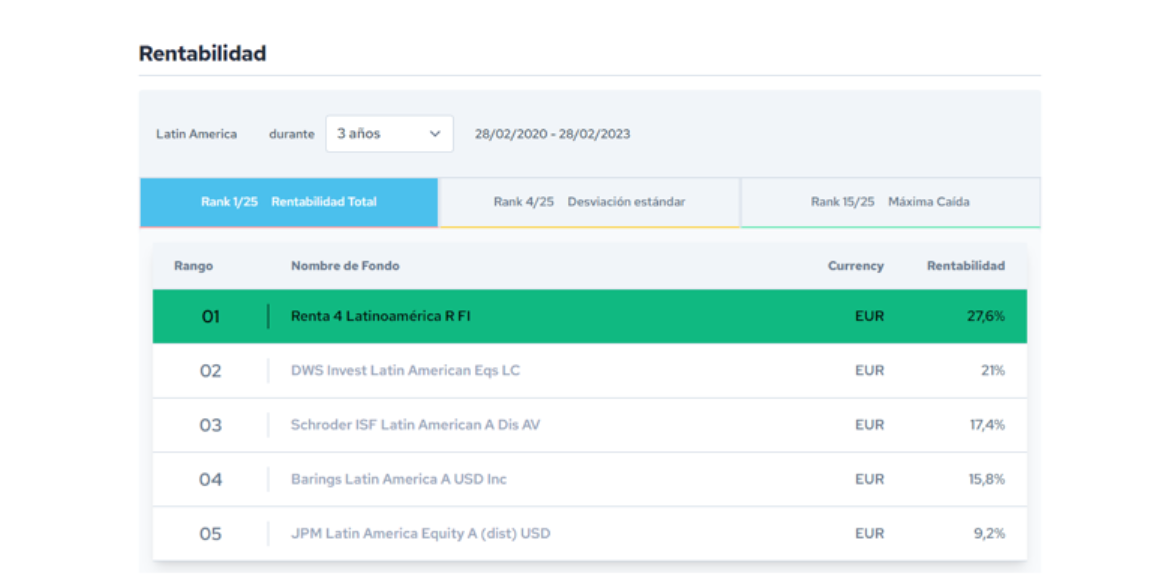
Task: Open DWS Invest Latin American Eqs LC
Action: (405, 371)
